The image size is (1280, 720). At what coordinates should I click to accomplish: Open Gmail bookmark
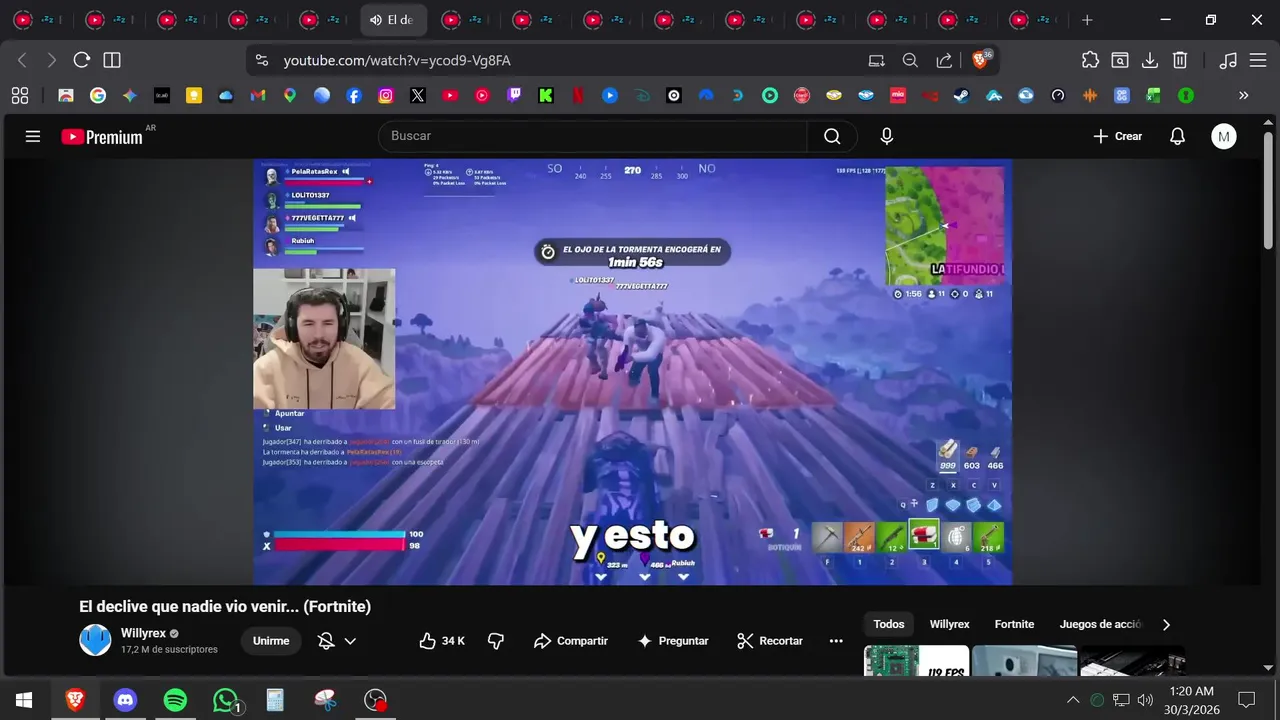pos(258,96)
